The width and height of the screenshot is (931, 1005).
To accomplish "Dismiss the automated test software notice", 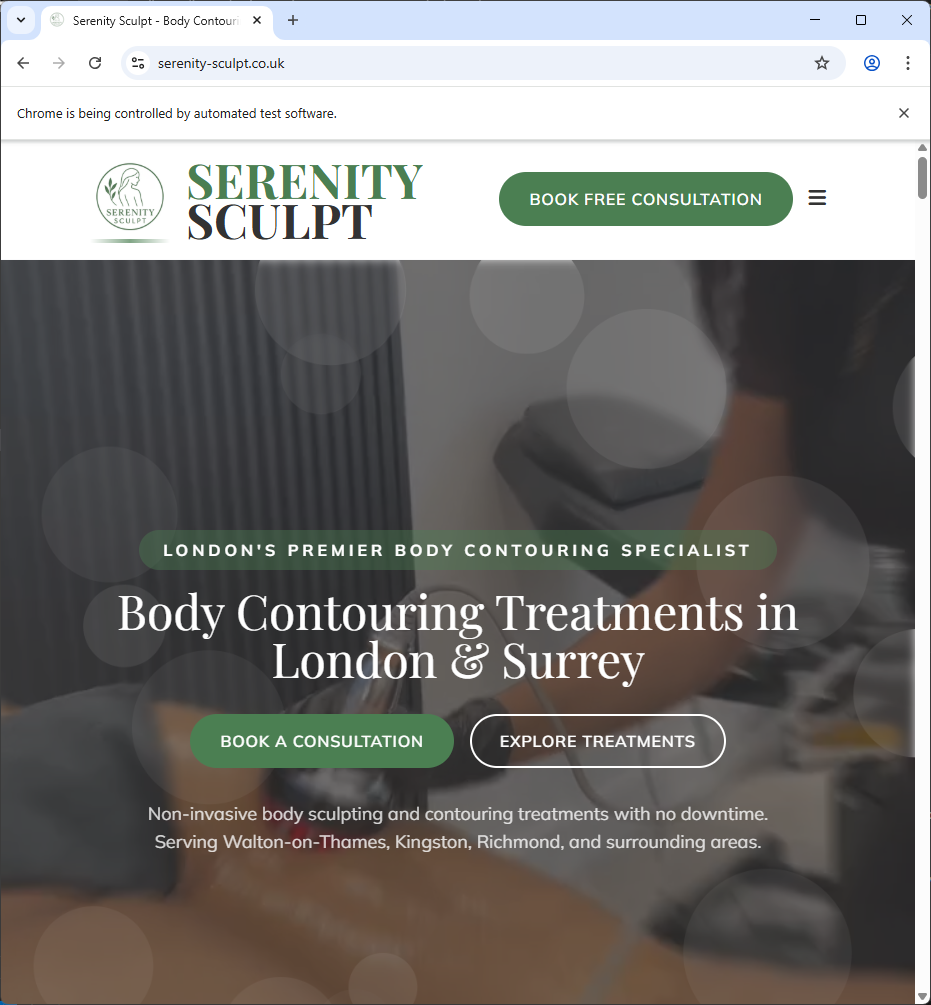I will click(903, 113).
